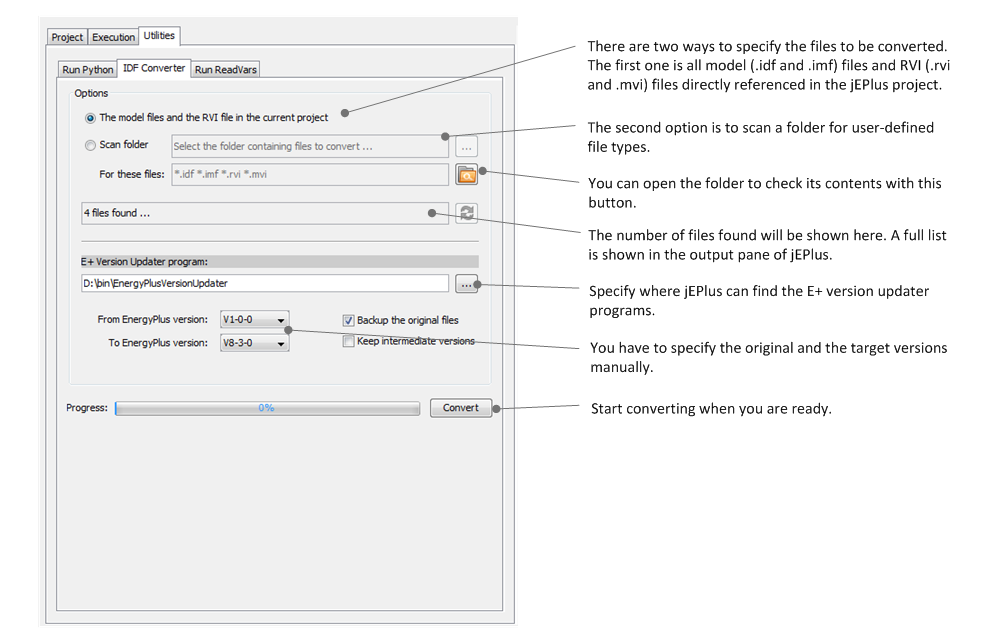The height and width of the screenshot is (643, 983).
Task: Browse for the scan folder location
Action: pyautogui.click(x=466, y=147)
